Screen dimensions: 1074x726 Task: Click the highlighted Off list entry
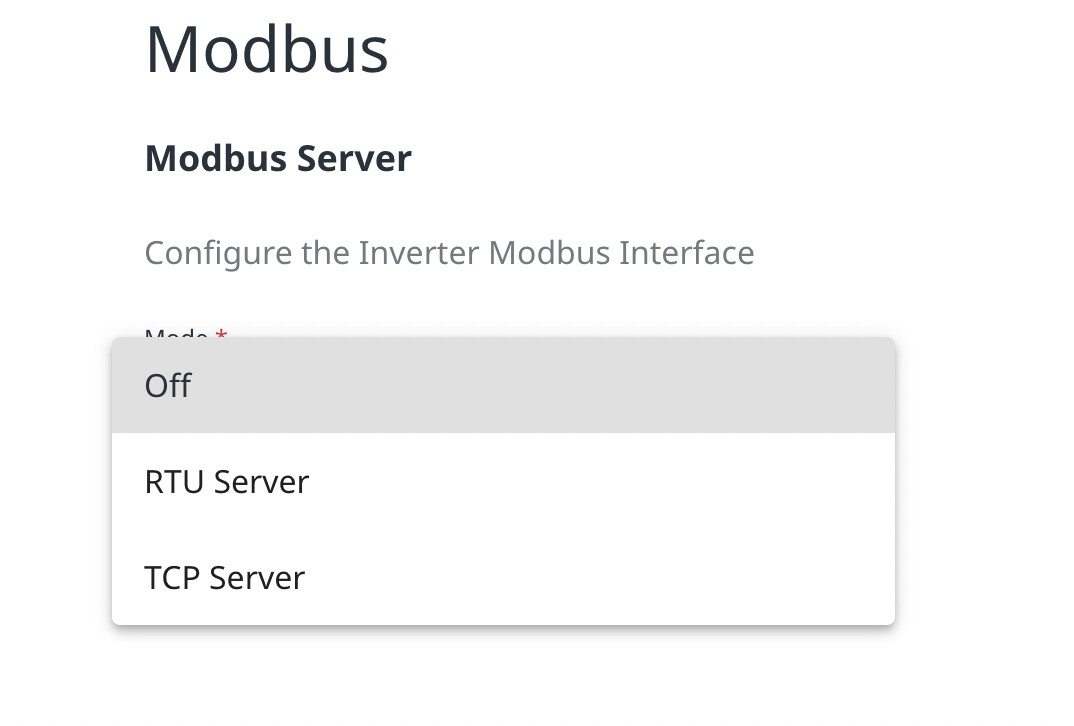pyautogui.click(x=503, y=385)
